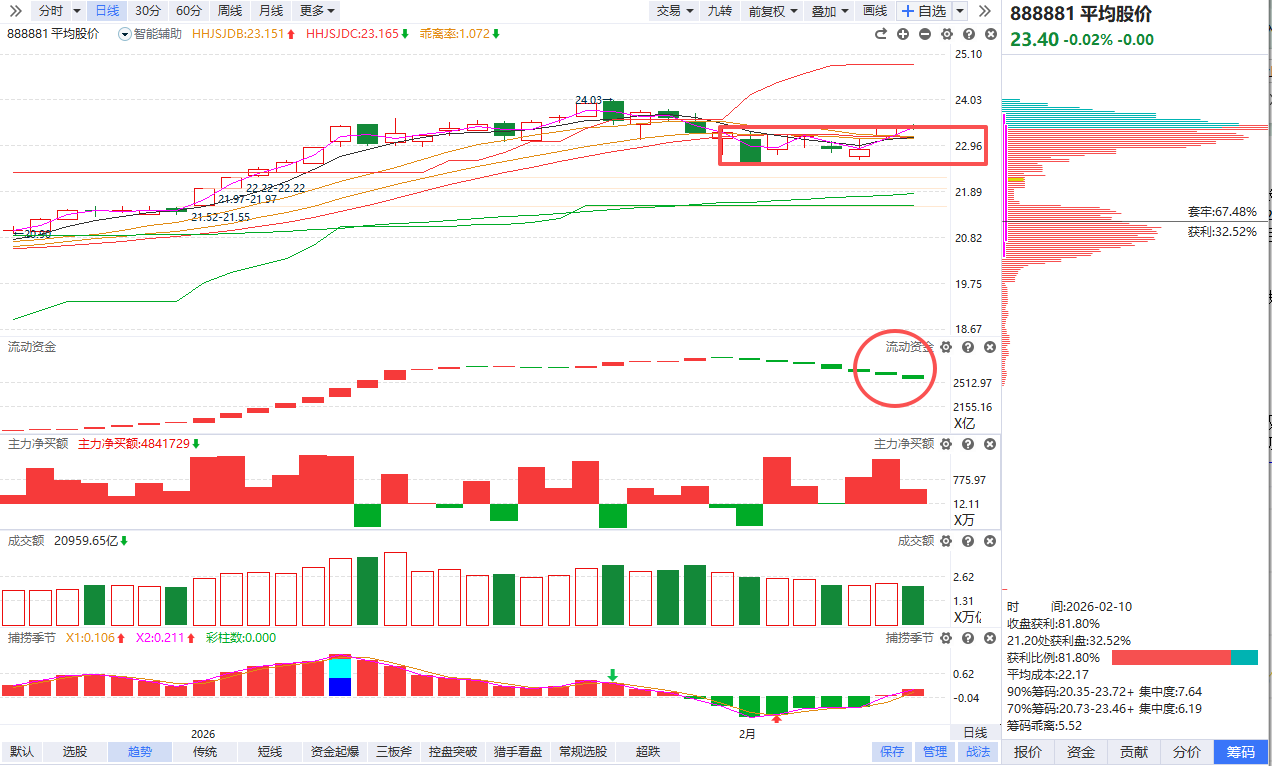Toggle the 画线 drawing mode
The width and height of the screenshot is (1272, 766).
[875, 10]
